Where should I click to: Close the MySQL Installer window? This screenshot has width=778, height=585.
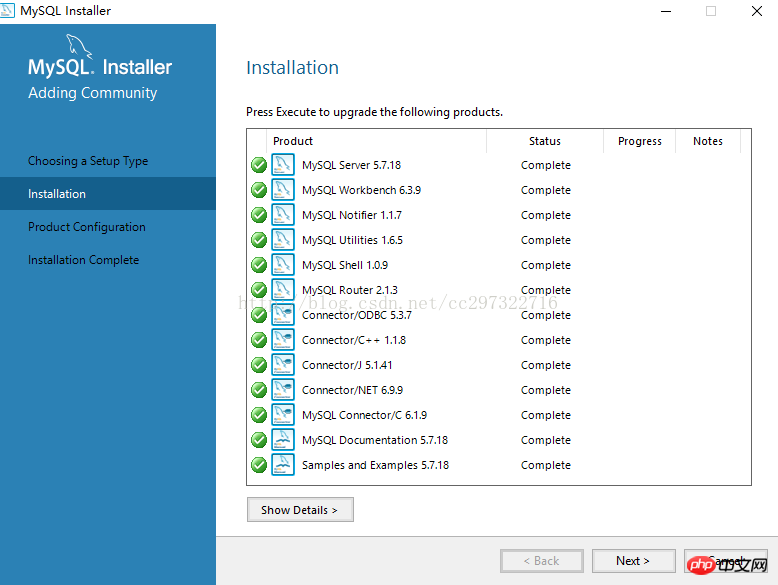point(756,11)
